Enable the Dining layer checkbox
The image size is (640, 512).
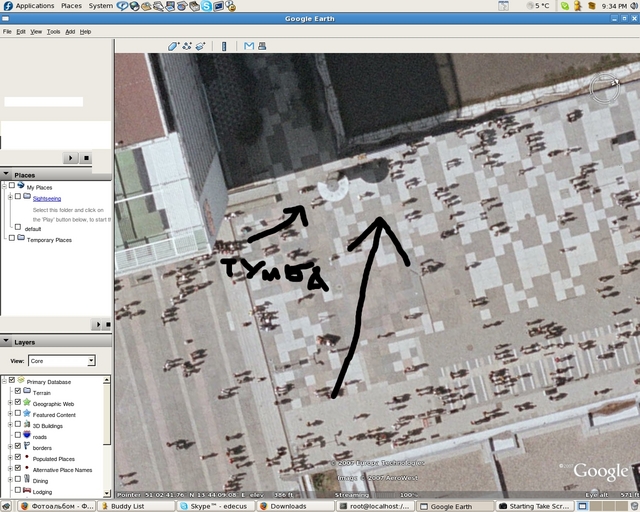pos(18,479)
